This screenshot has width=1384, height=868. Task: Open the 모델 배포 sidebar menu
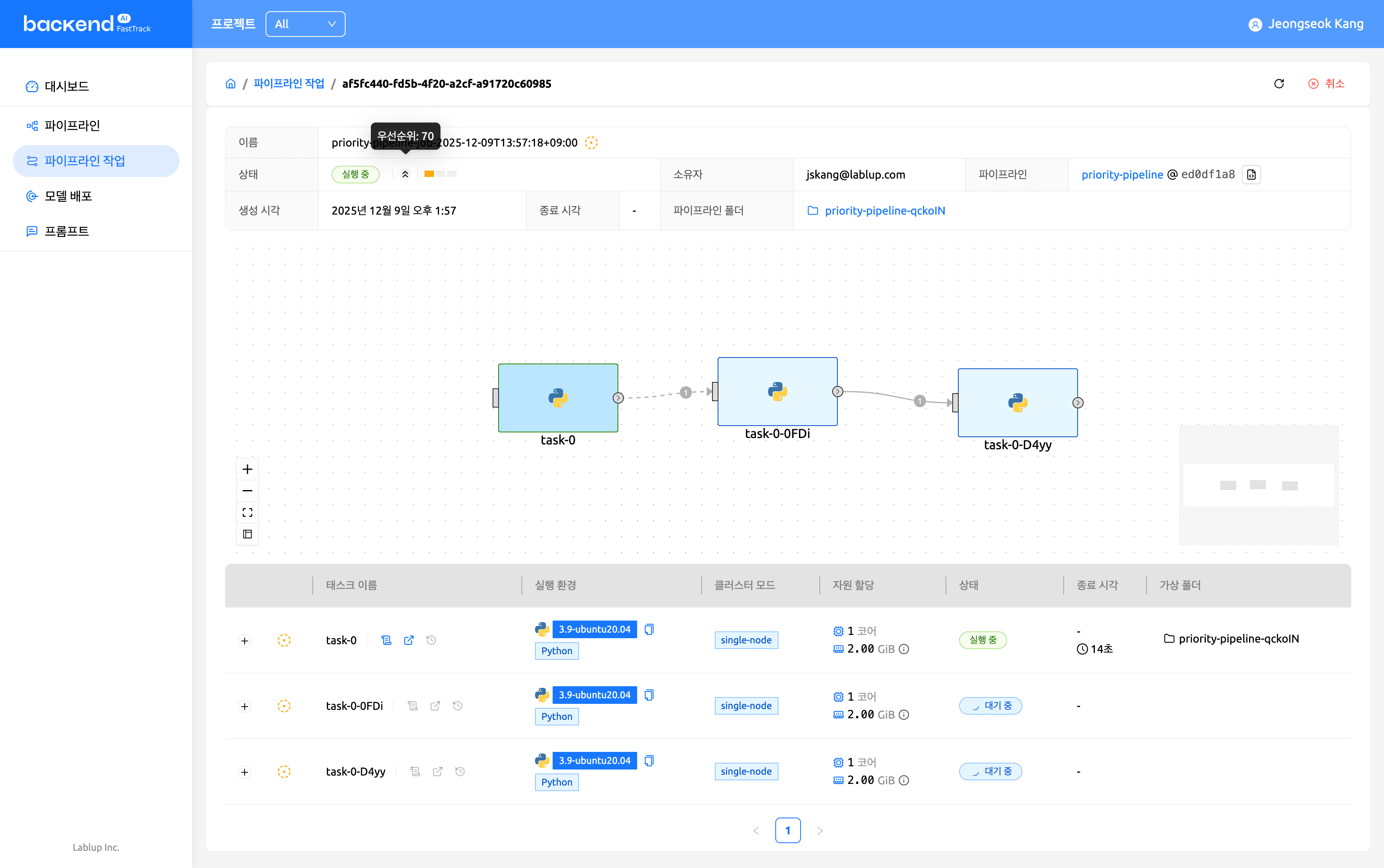point(68,196)
